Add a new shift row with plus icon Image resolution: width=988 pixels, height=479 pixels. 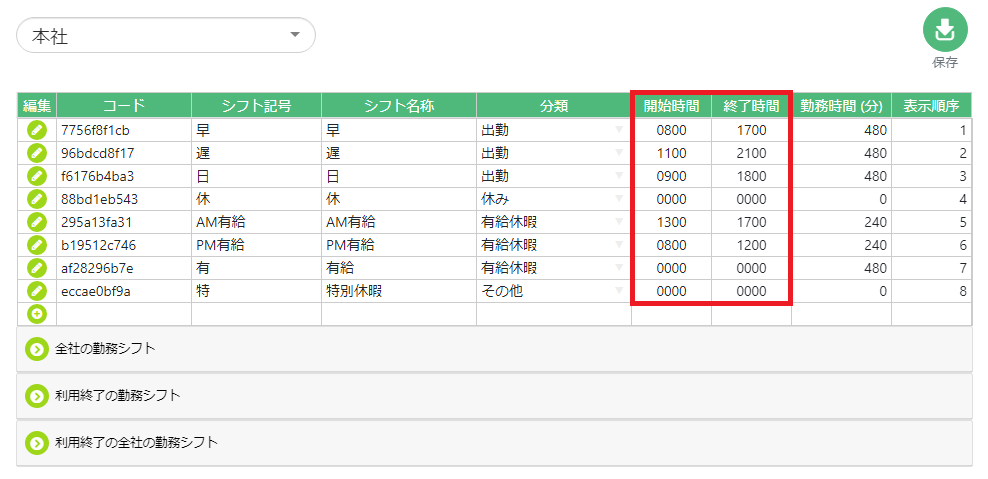coord(37,314)
